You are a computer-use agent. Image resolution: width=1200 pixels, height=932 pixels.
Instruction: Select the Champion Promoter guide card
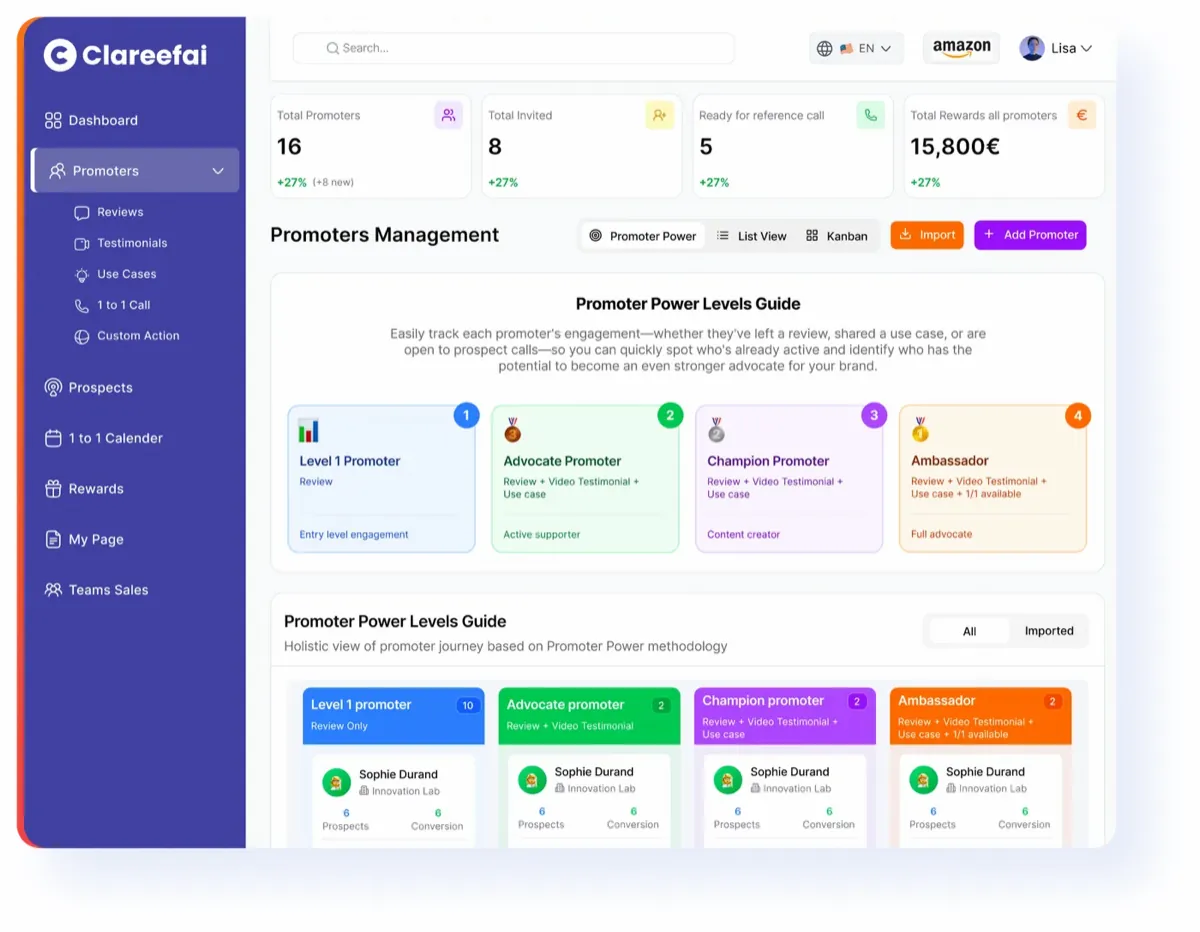pos(789,479)
